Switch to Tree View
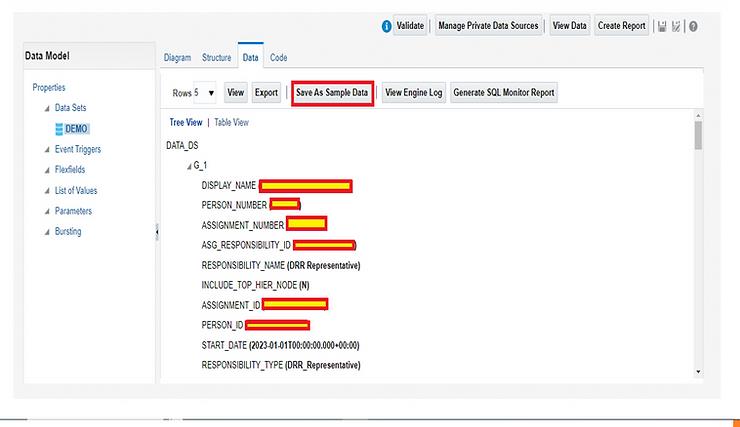740x427 pixels. click(x=186, y=122)
